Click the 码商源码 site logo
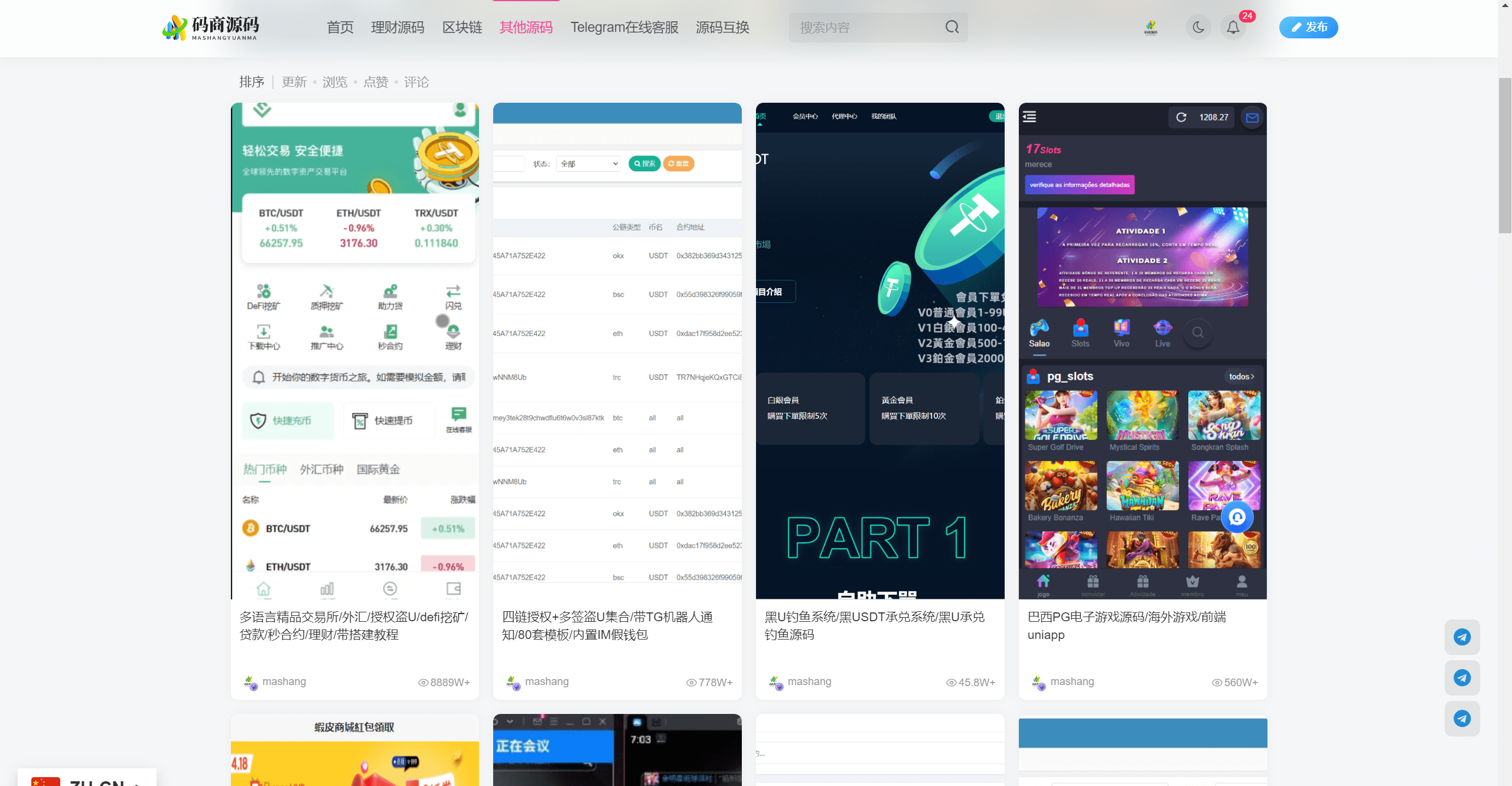The image size is (1512, 786). click(x=211, y=27)
